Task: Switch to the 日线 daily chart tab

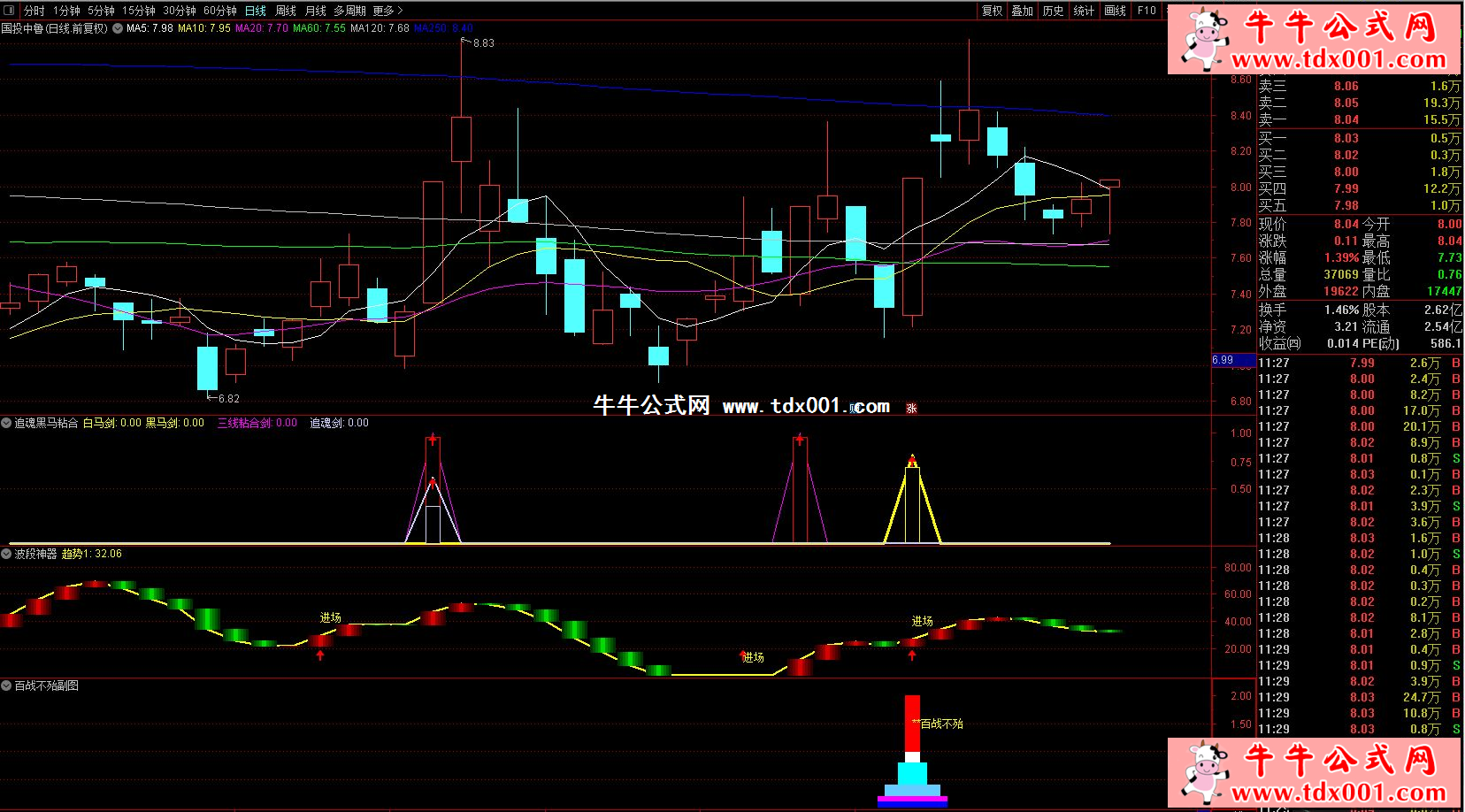Action: coord(256,11)
